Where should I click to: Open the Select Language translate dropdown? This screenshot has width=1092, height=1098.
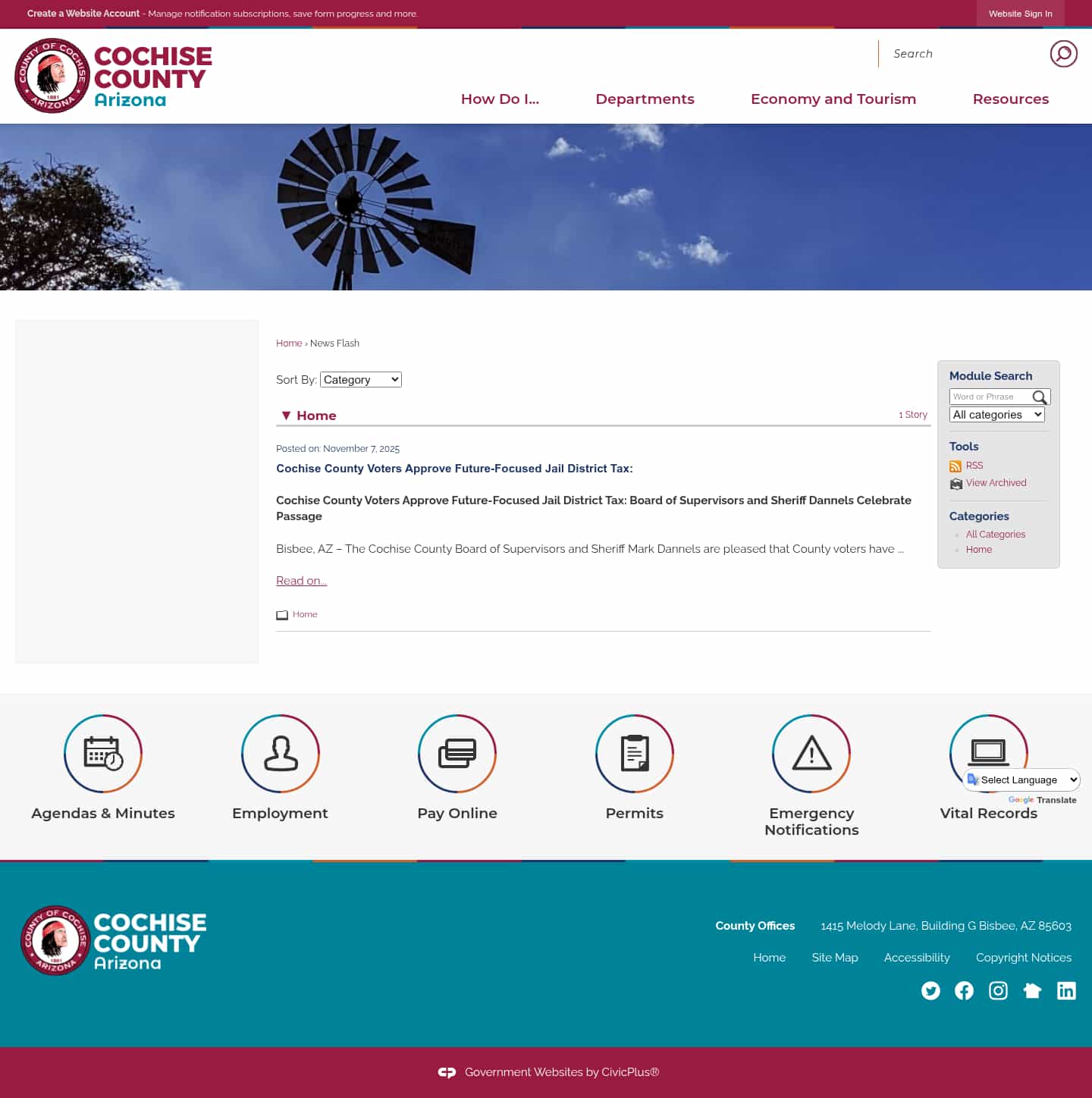coord(1021,780)
